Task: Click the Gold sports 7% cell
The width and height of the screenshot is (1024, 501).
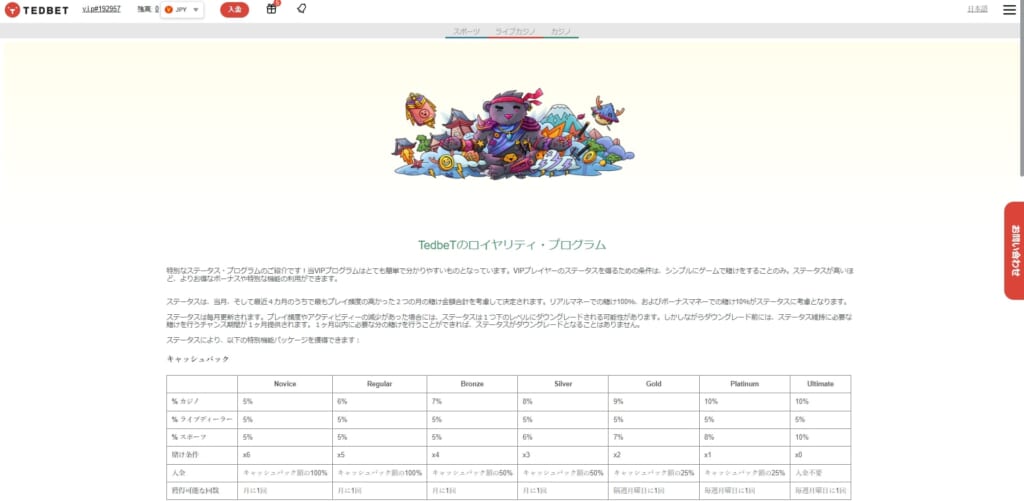Action: [x=654, y=437]
